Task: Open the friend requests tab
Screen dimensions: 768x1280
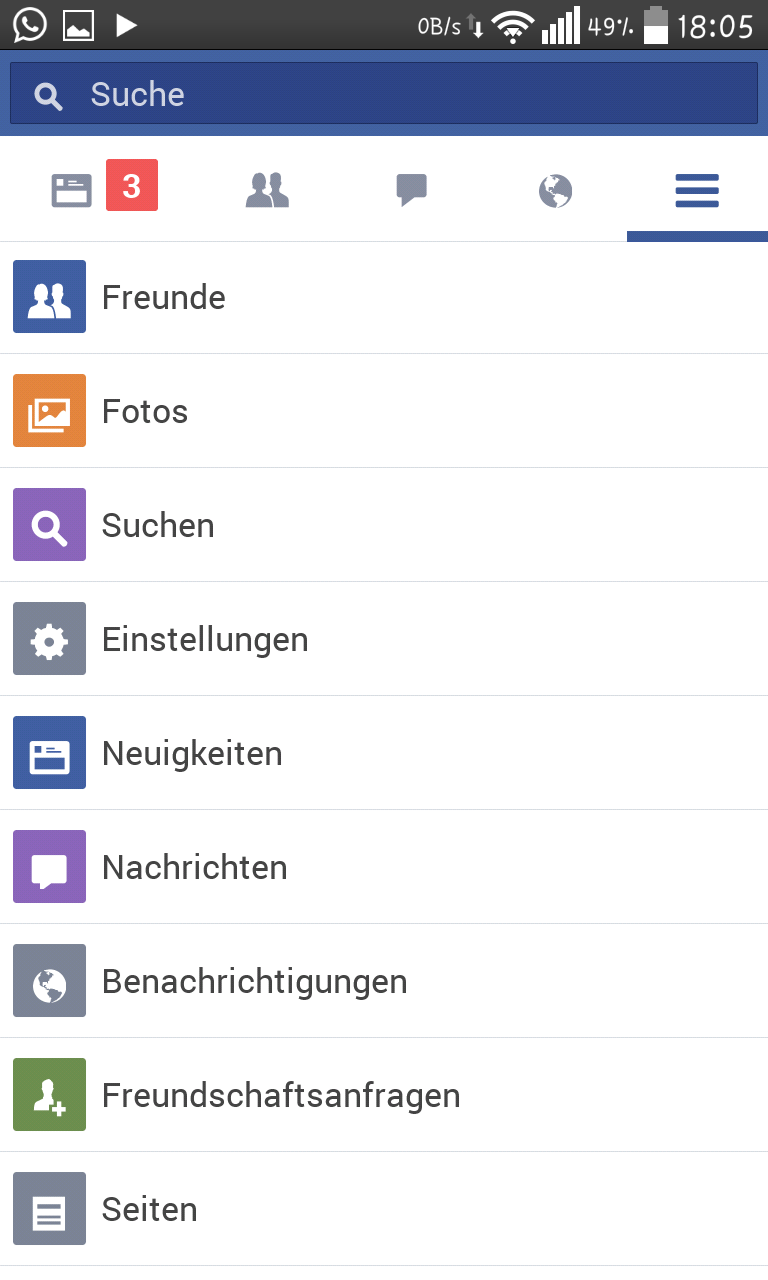Action: 267,189
